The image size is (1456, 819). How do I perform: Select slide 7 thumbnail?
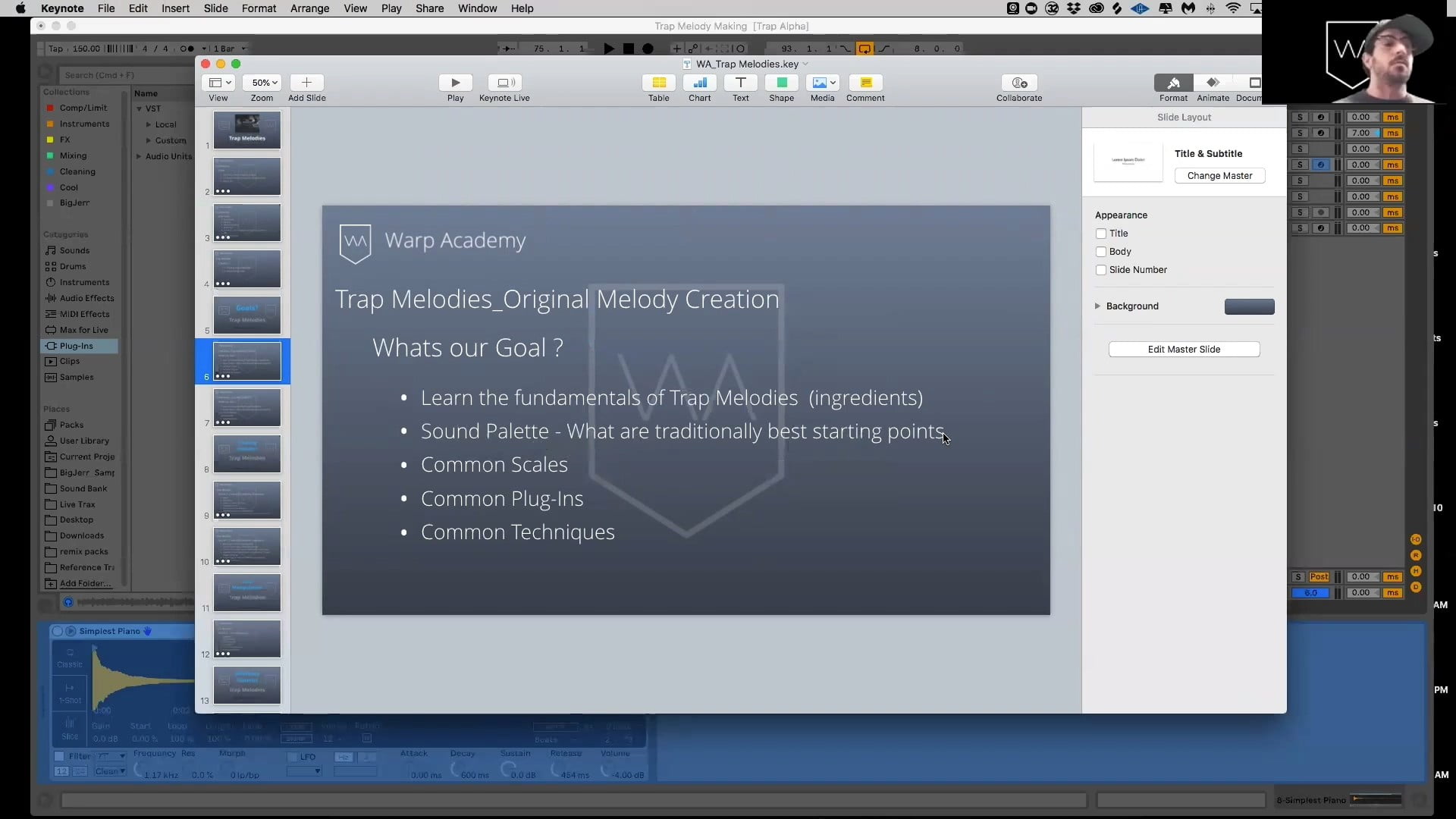click(246, 408)
